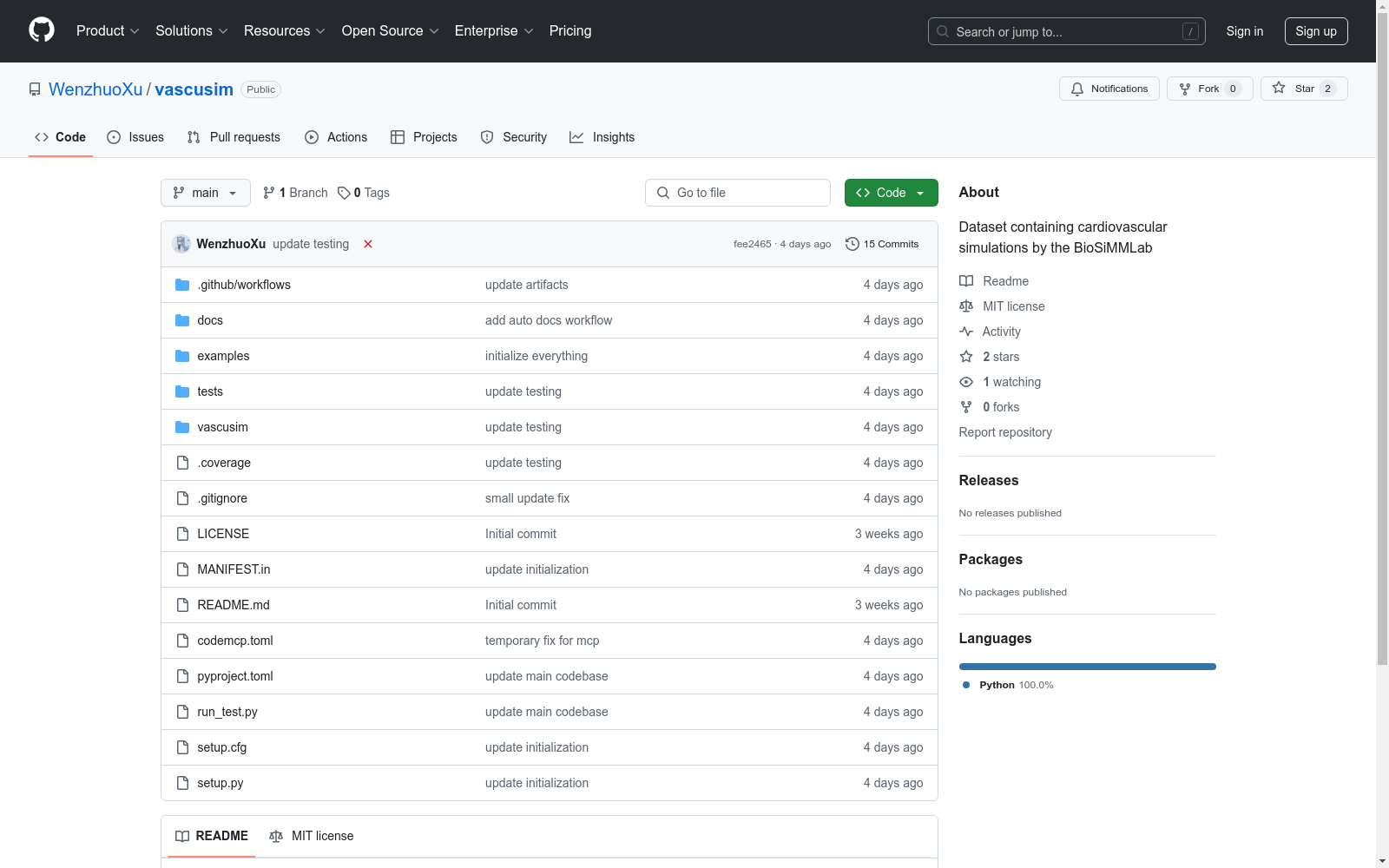
Task: Click the folder icon beside examples
Action: click(182, 356)
